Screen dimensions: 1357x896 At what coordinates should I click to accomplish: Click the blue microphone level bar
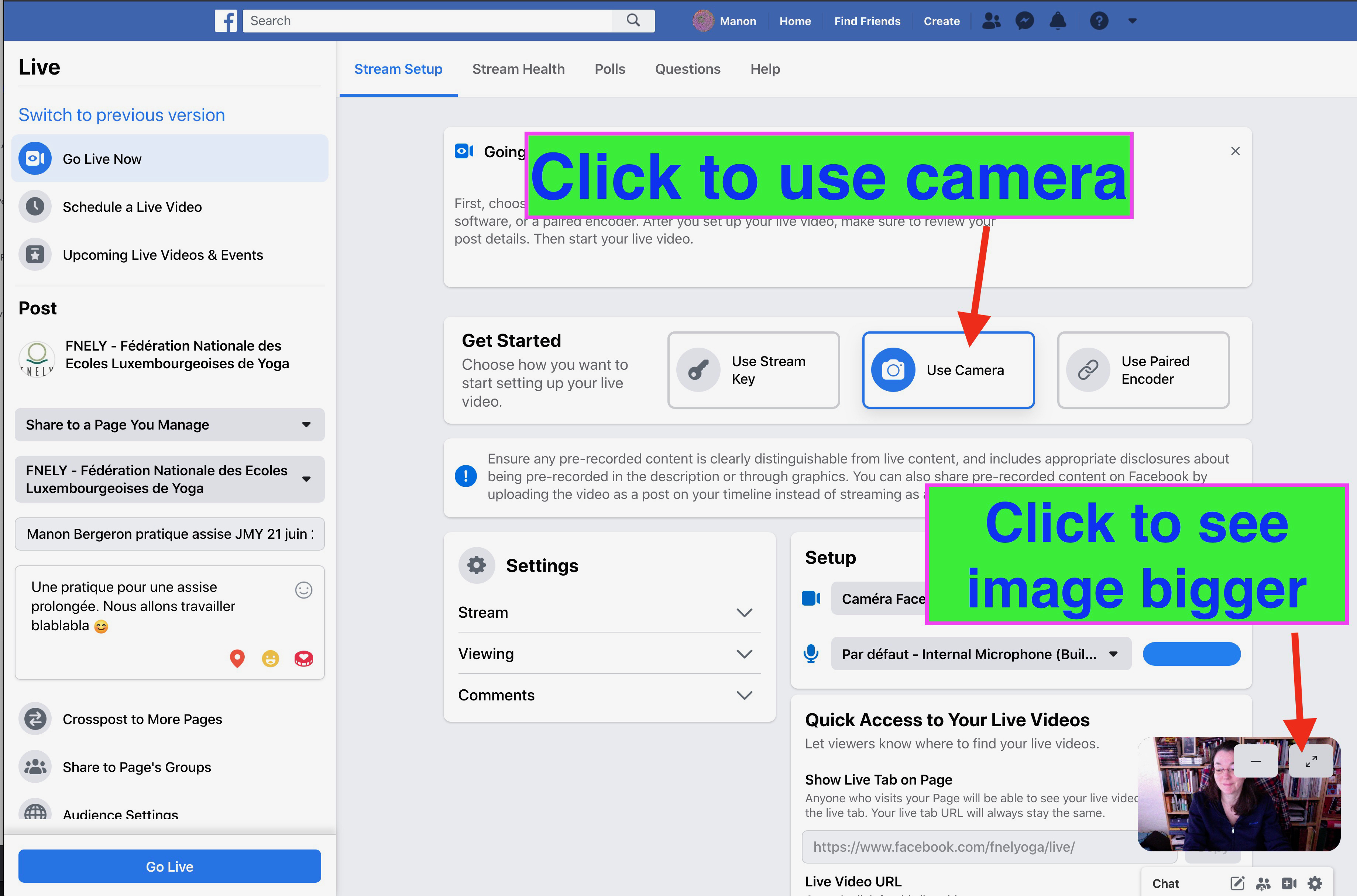click(1191, 654)
